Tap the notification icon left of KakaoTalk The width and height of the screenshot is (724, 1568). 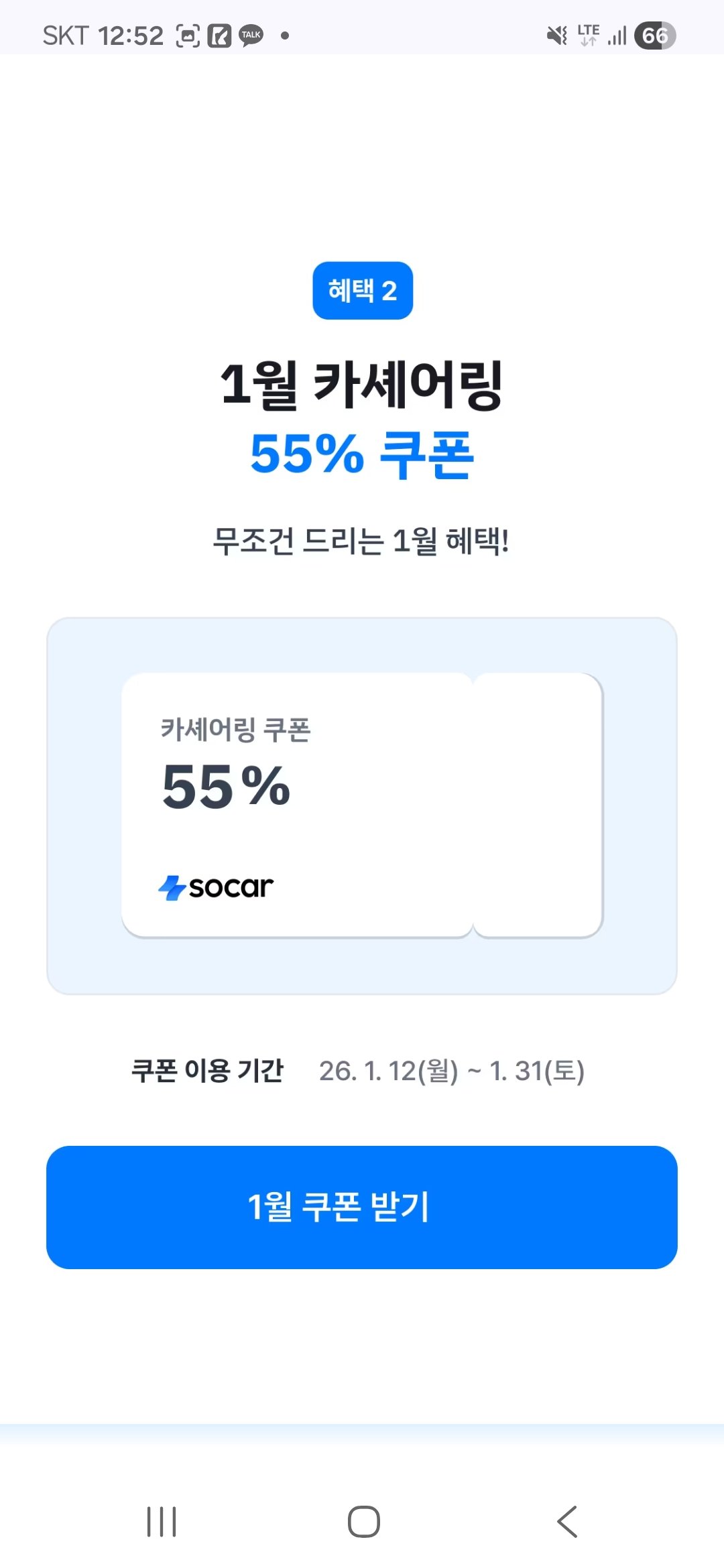coord(219,36)
